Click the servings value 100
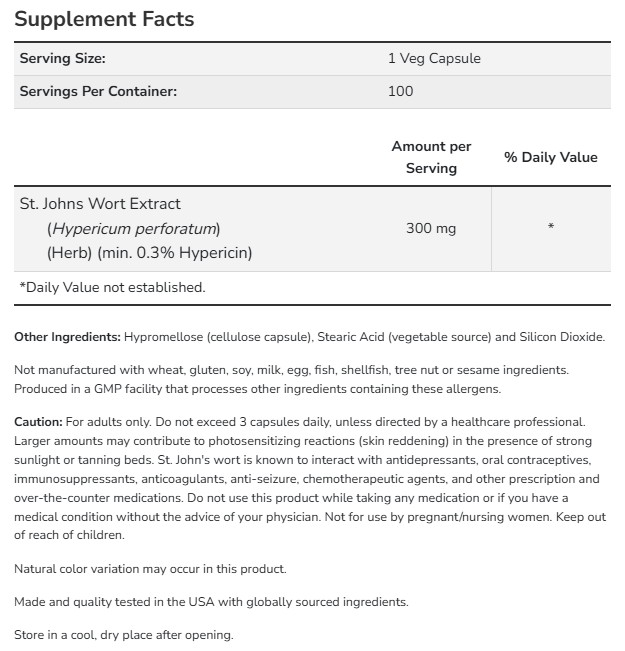 point(400,91)
